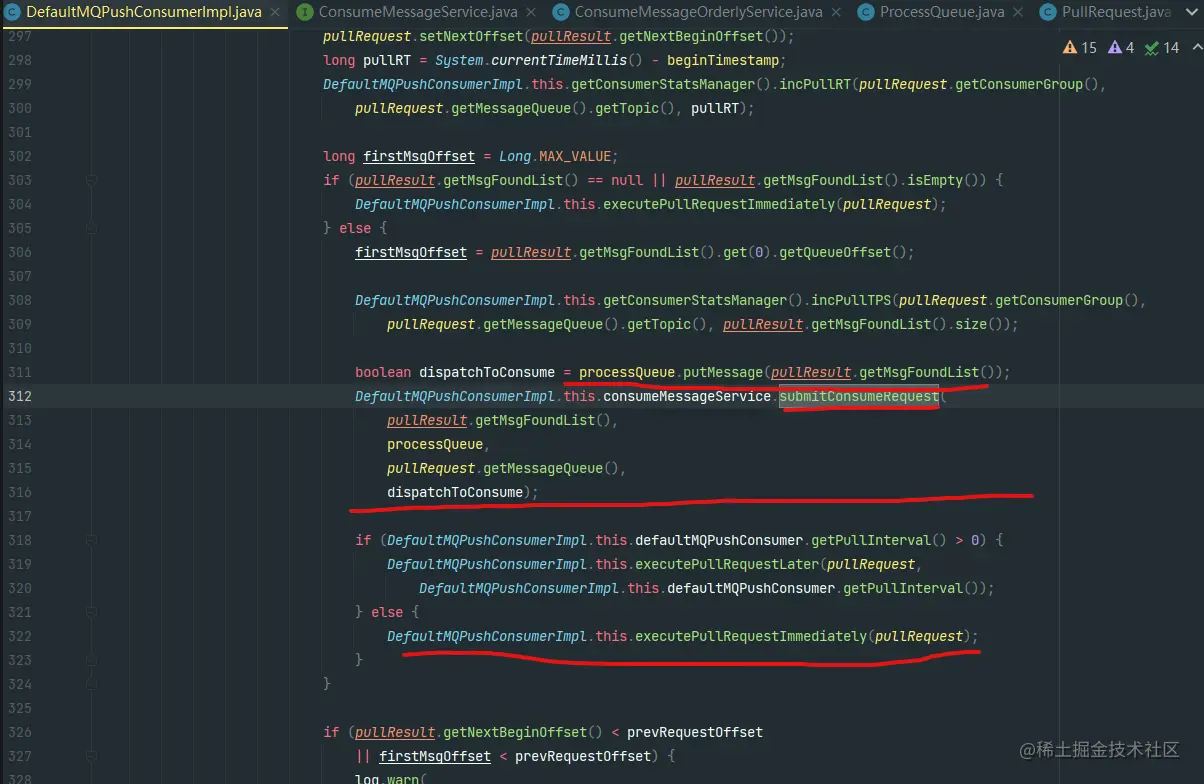Click getQueueOffset on line 306
The width and height of the screenshot is (1204, 784).
835,252
